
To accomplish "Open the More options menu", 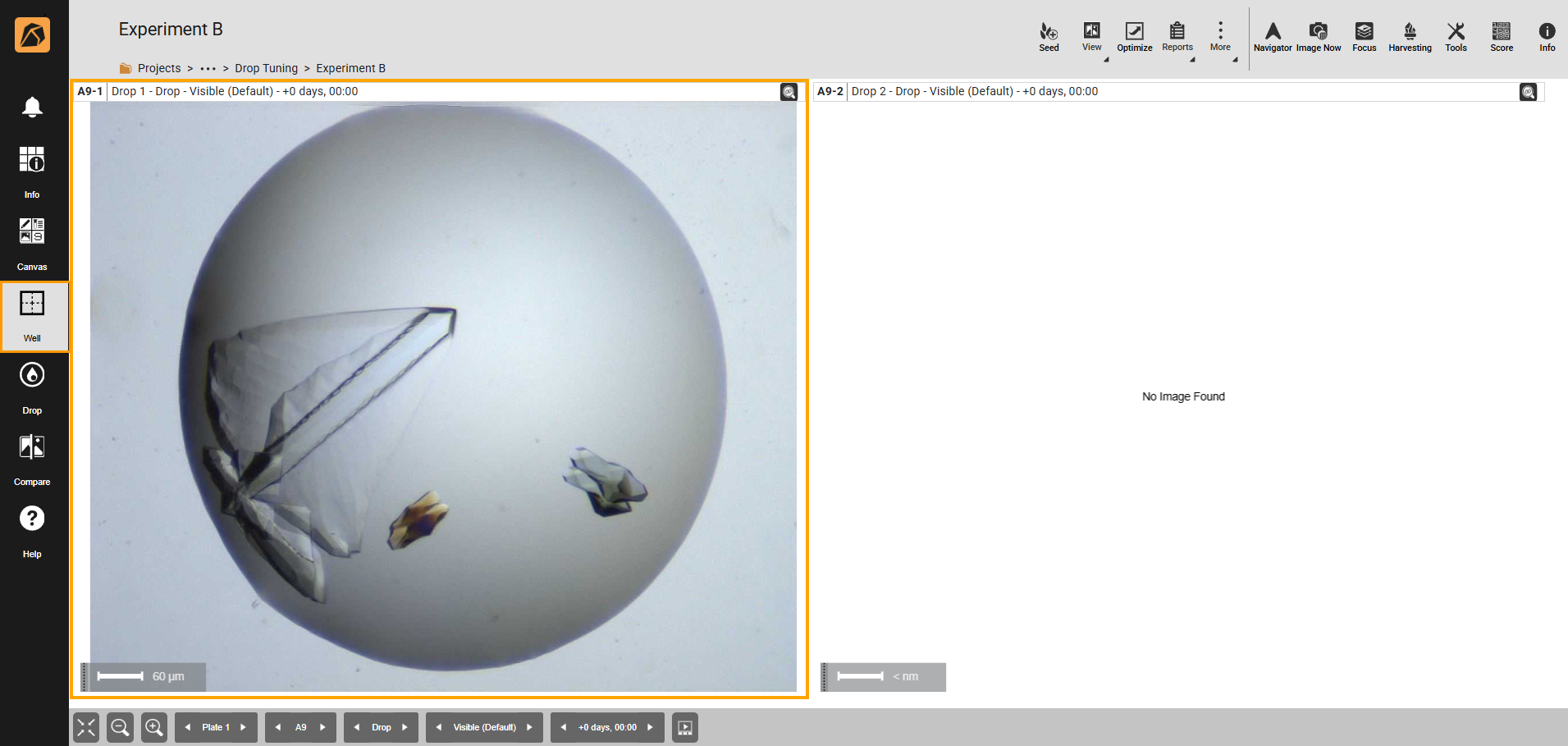I will 1220,37.
